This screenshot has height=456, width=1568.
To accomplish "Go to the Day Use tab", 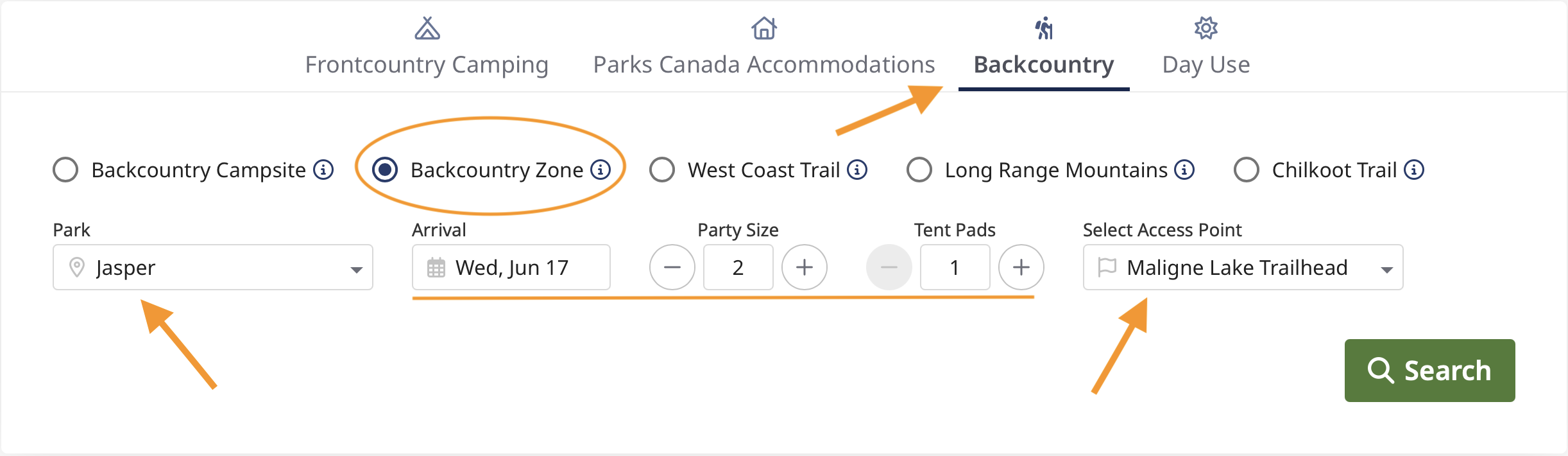I will coord(1206,48).
